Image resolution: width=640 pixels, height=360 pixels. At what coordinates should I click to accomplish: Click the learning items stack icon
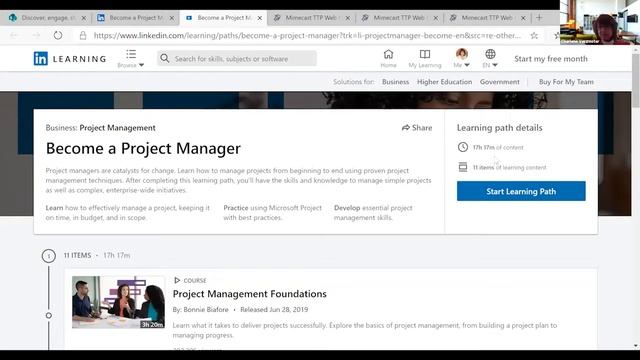(x=462, y=167)
